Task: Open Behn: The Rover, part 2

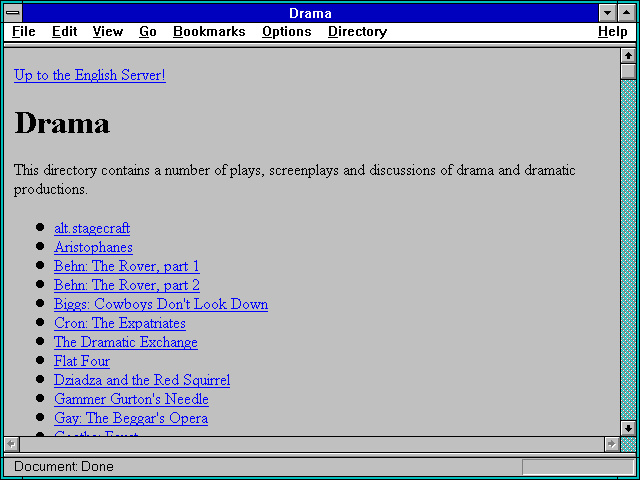Action: click(x=127, y=285)
